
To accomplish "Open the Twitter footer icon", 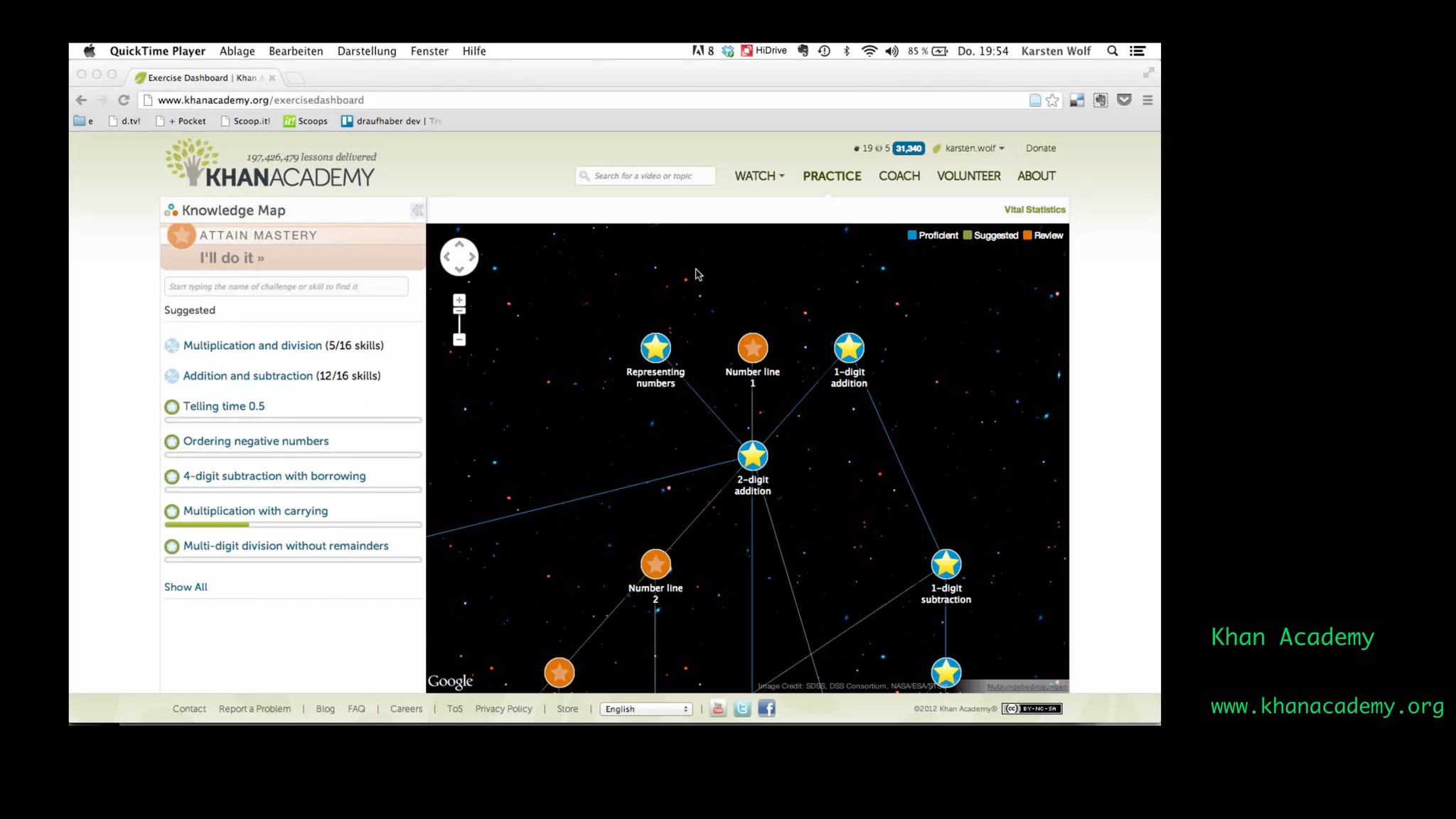I will [x=742, y=708].
